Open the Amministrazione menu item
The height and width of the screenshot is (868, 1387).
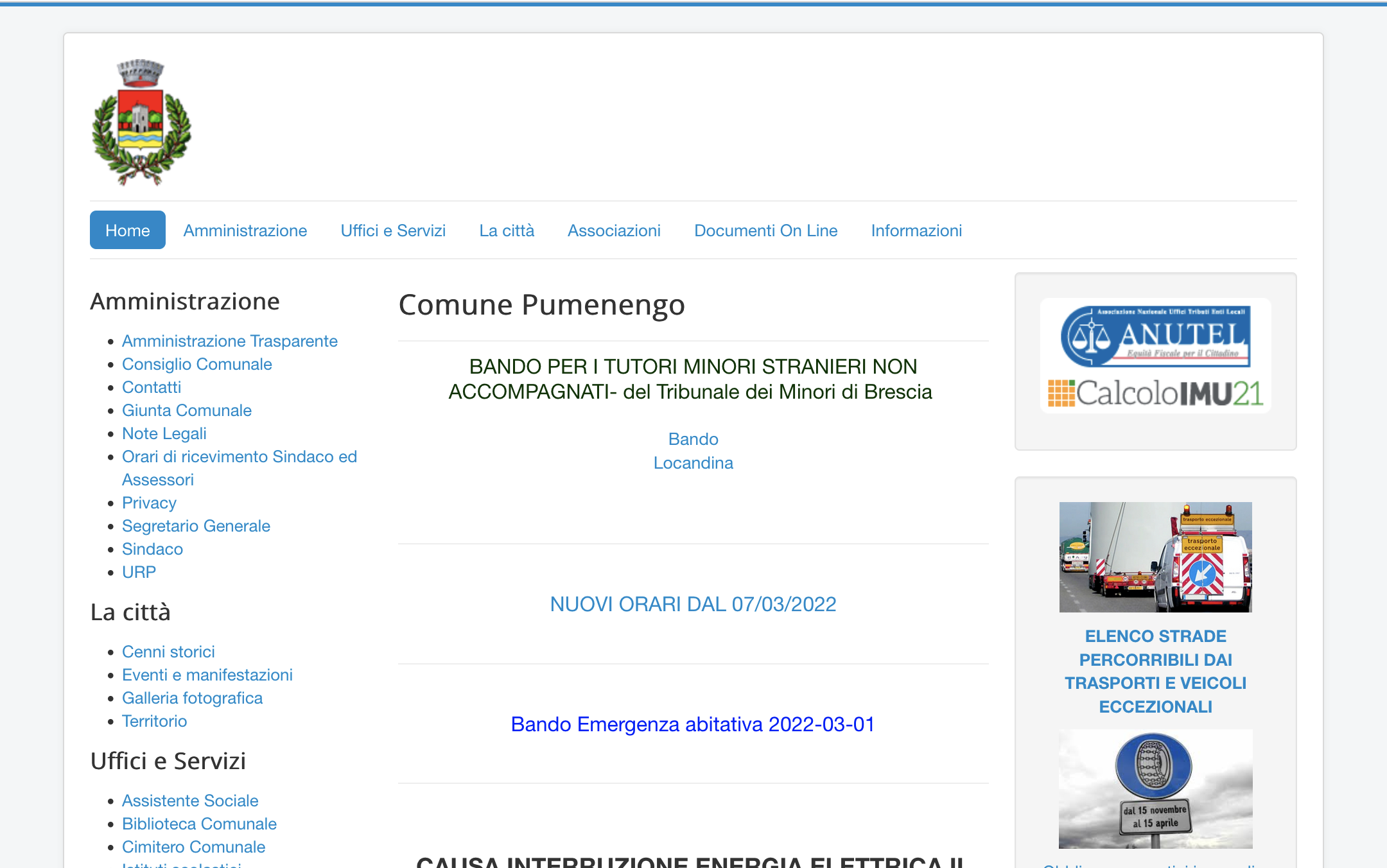point(245,230)
